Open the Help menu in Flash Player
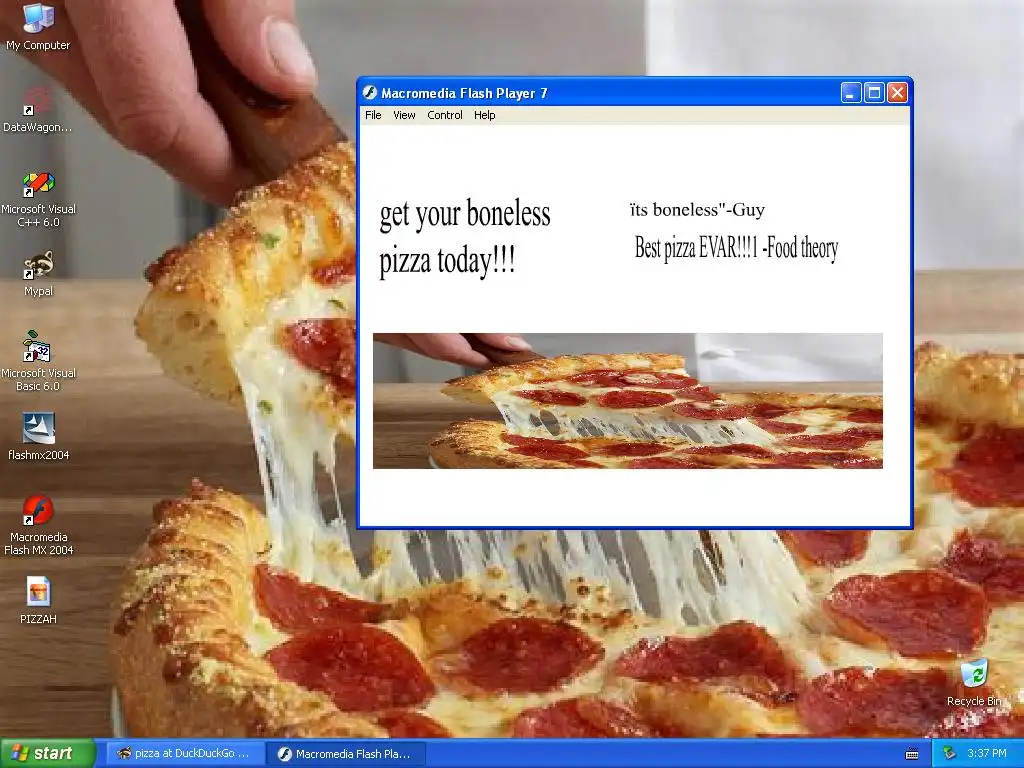1024x768 pixels. [x=485, y=115]
